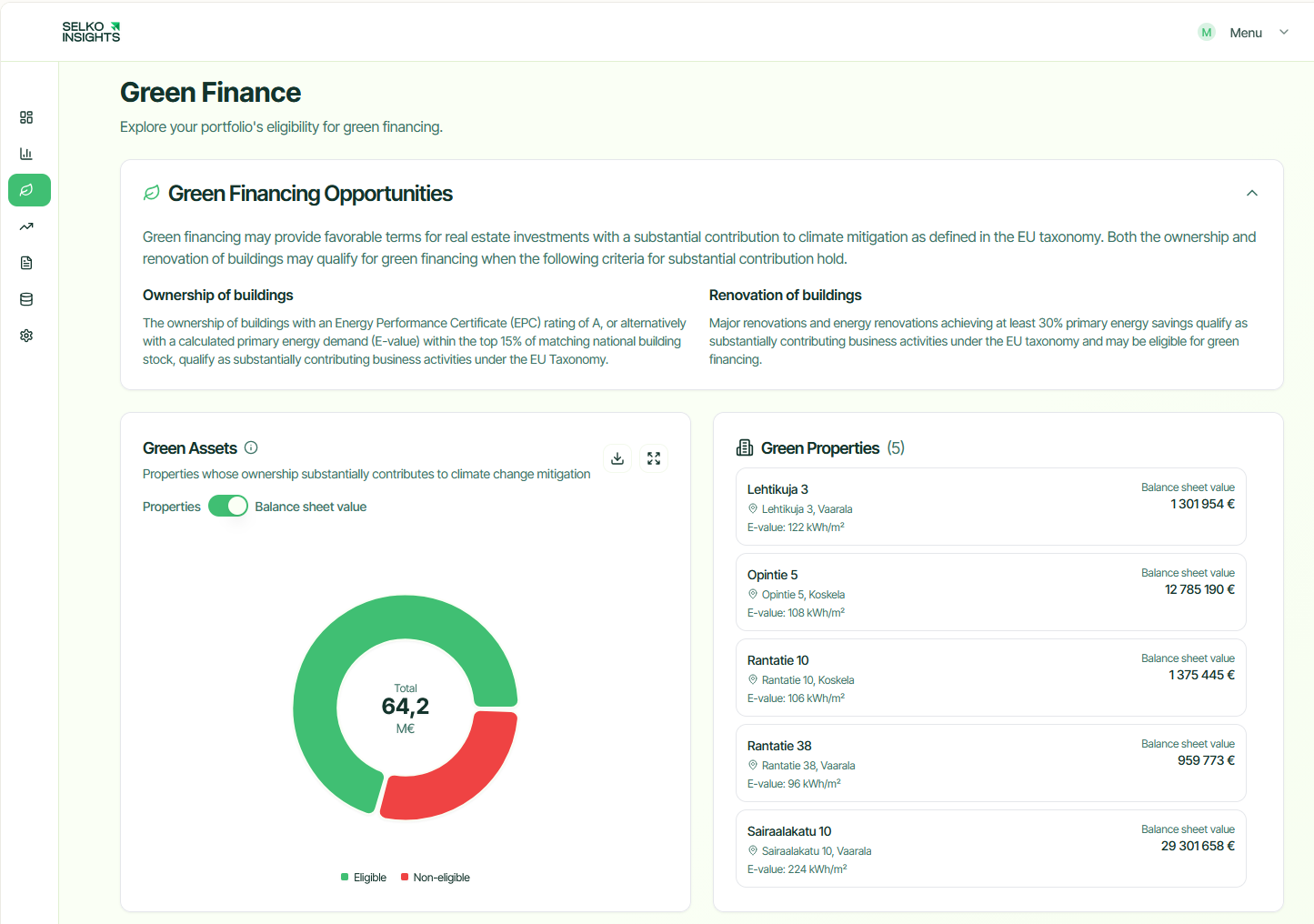The width and height of the screenshot is (1314, 924).
Task: Click the location pin beside Opintie 5
Action: point(753,594)
